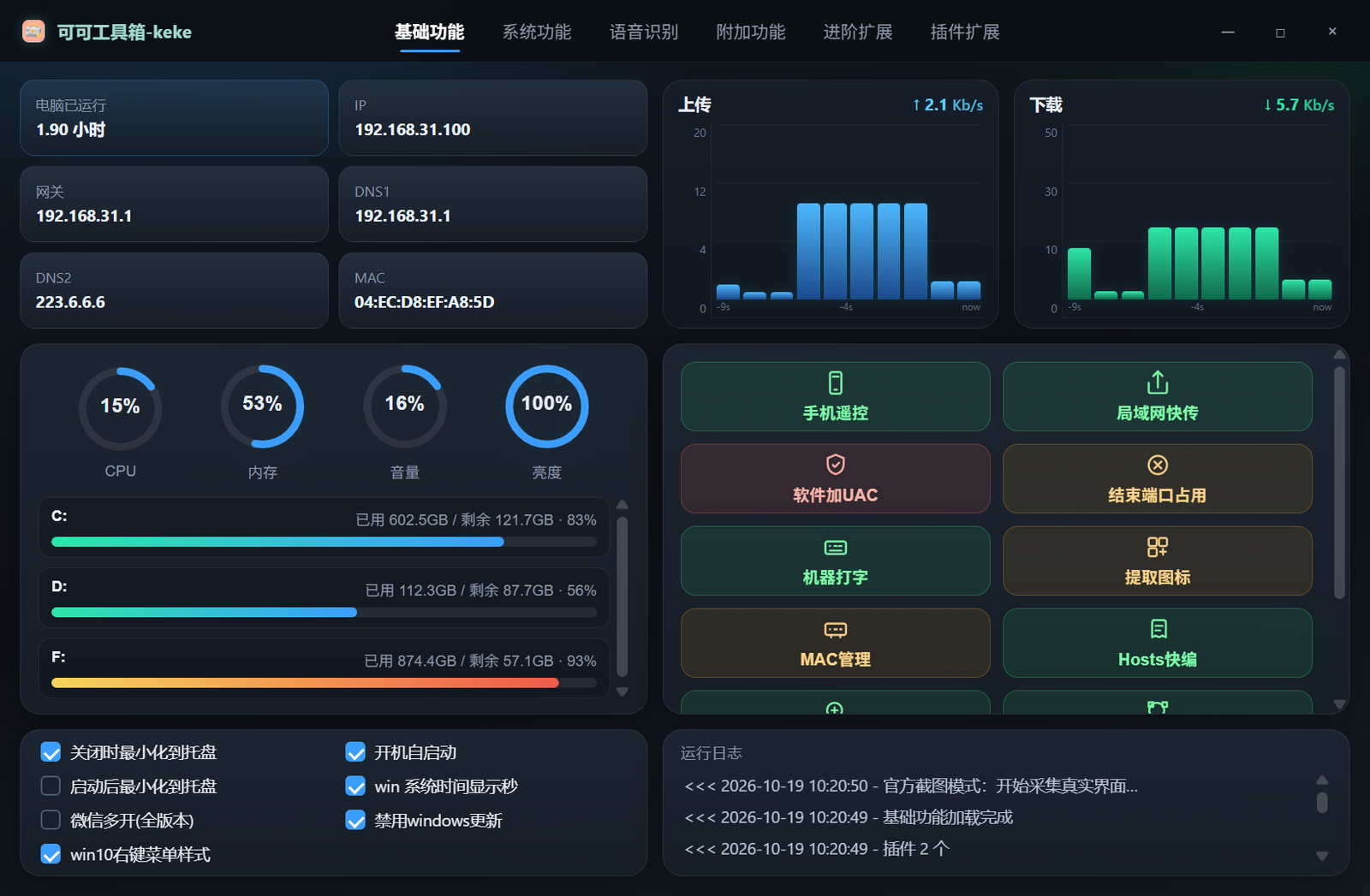Click the log line 基础功能加载完成

(x=948, y=817)
